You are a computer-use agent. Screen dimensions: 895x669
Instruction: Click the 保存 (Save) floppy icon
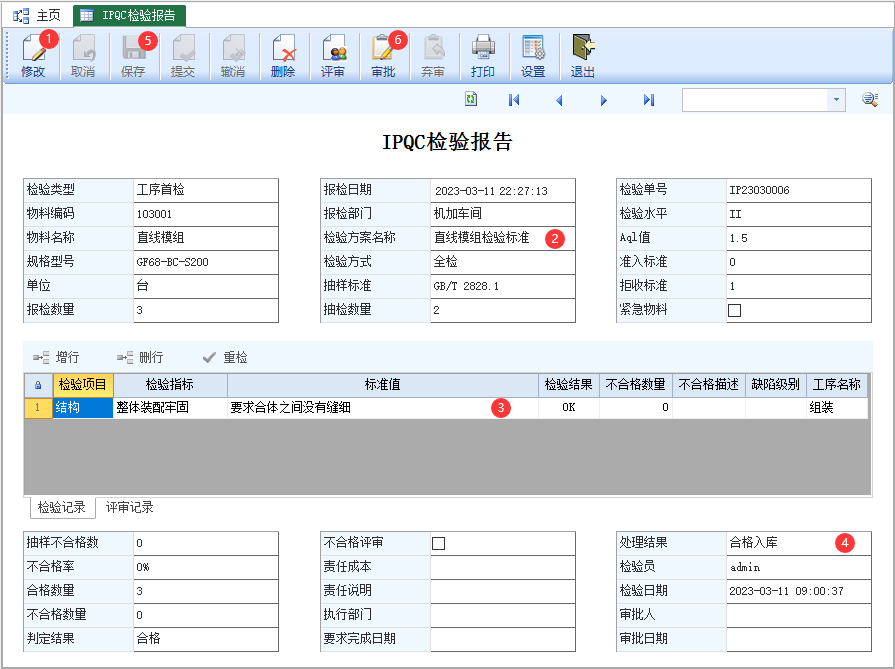(x=133, y=55)
